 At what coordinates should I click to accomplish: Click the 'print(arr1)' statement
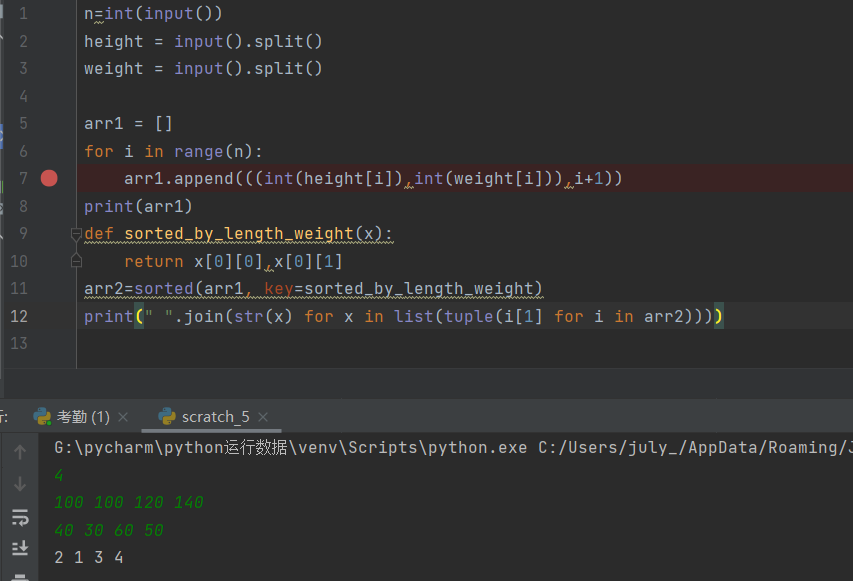tap(138, 206)
